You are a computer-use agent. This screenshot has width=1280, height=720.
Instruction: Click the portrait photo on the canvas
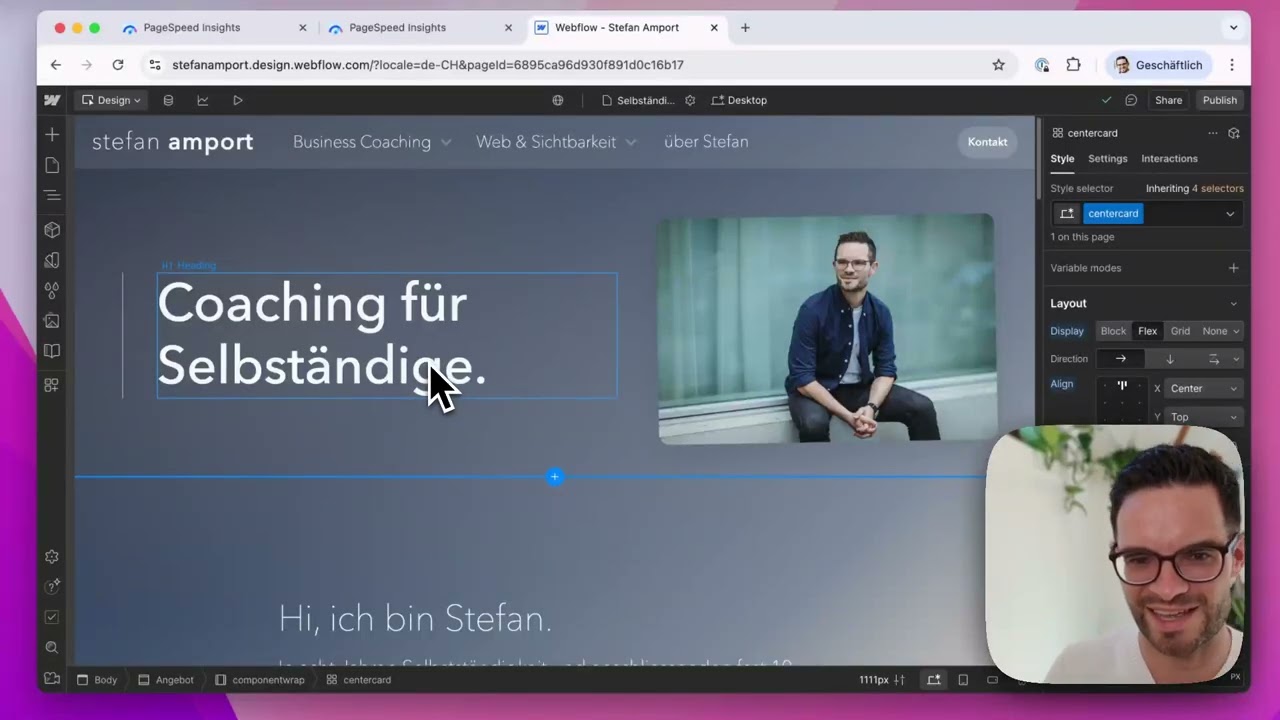(x=827, y=328)
